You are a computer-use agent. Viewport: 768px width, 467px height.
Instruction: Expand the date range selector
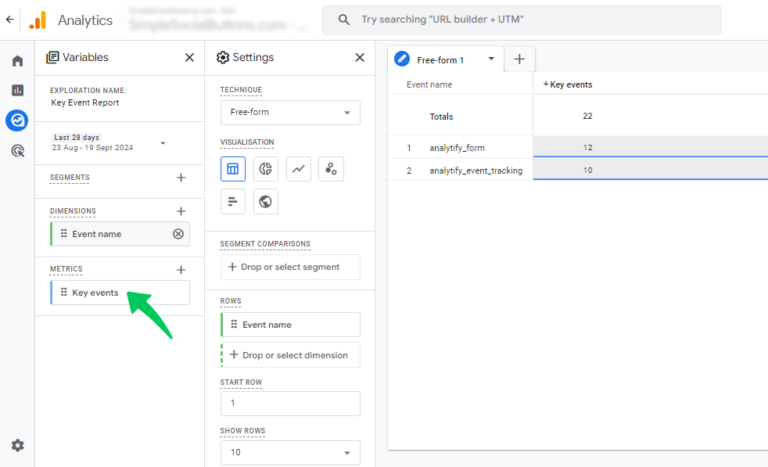[163, 143]
